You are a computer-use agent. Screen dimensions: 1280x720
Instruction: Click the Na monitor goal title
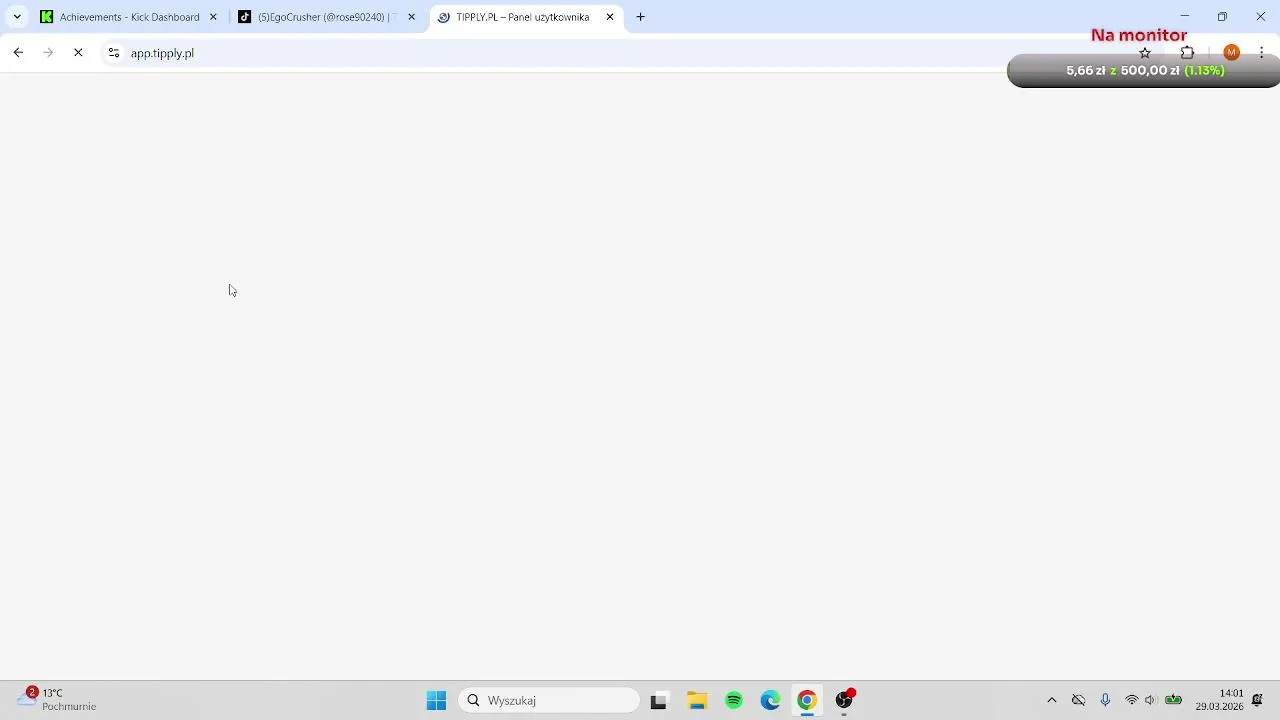coord(1139,35)
